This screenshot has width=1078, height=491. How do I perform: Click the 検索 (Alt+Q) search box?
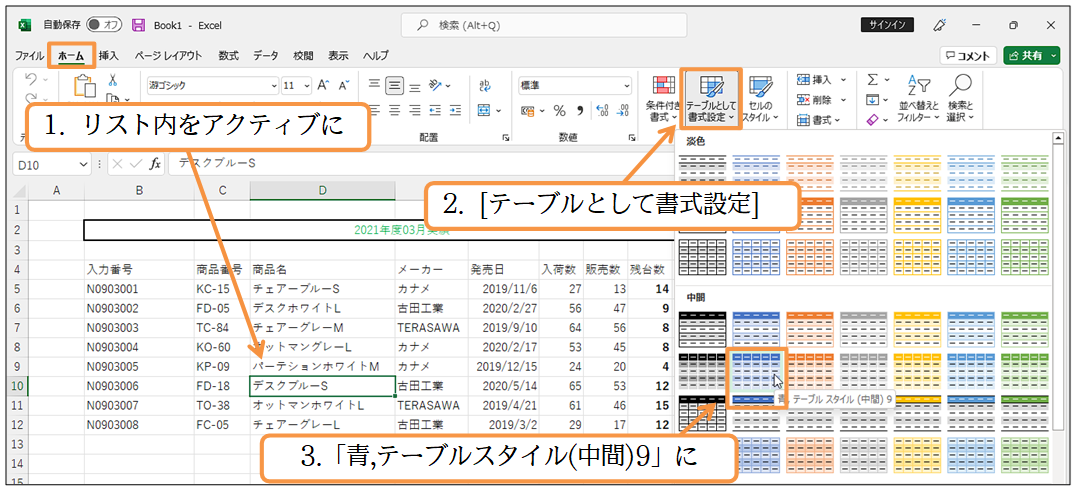pos(544,25)
